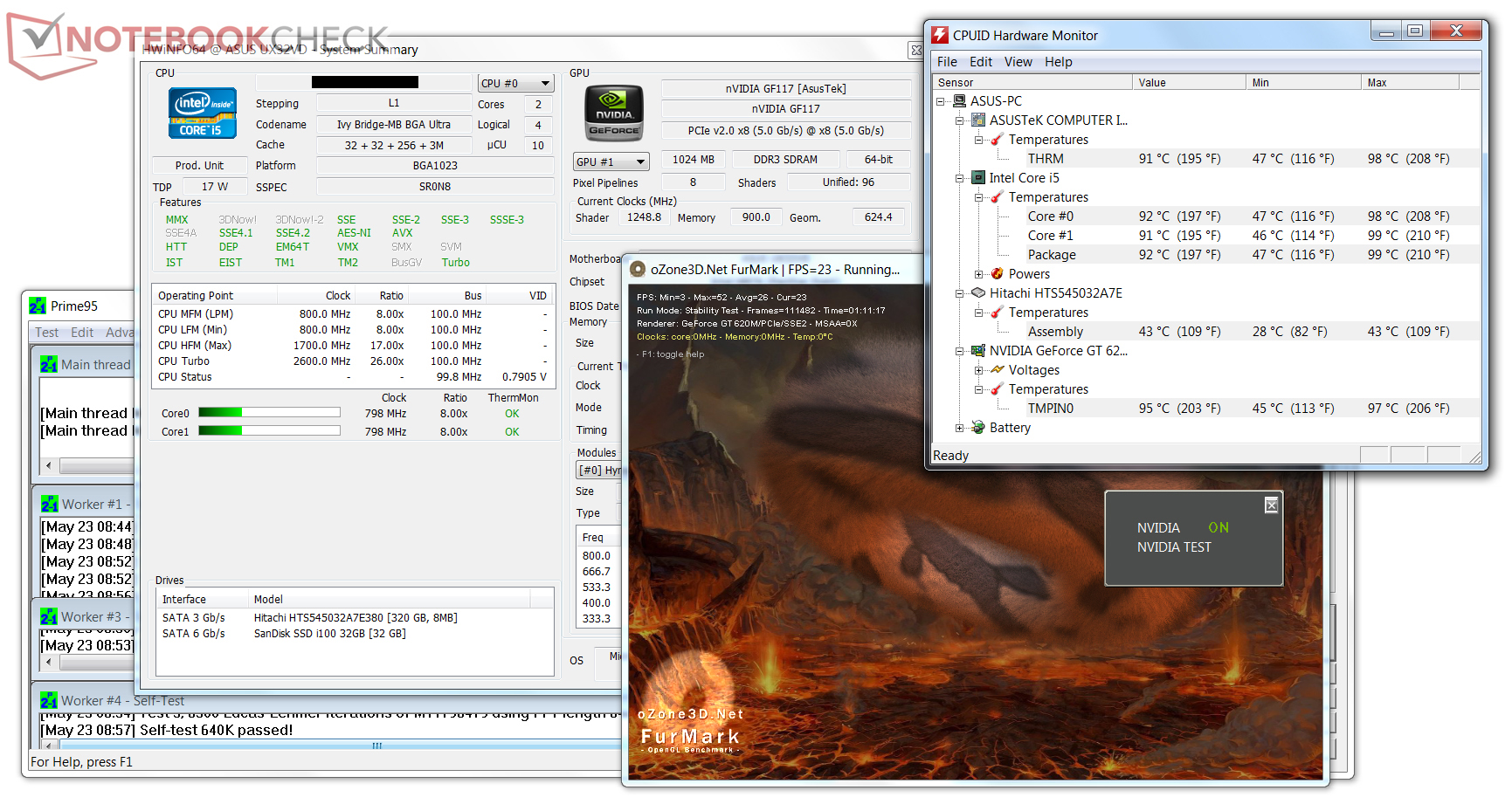Open the Edit menu in Hardware Monitor
Viewport: 1512px width, 811px height.
981,62
